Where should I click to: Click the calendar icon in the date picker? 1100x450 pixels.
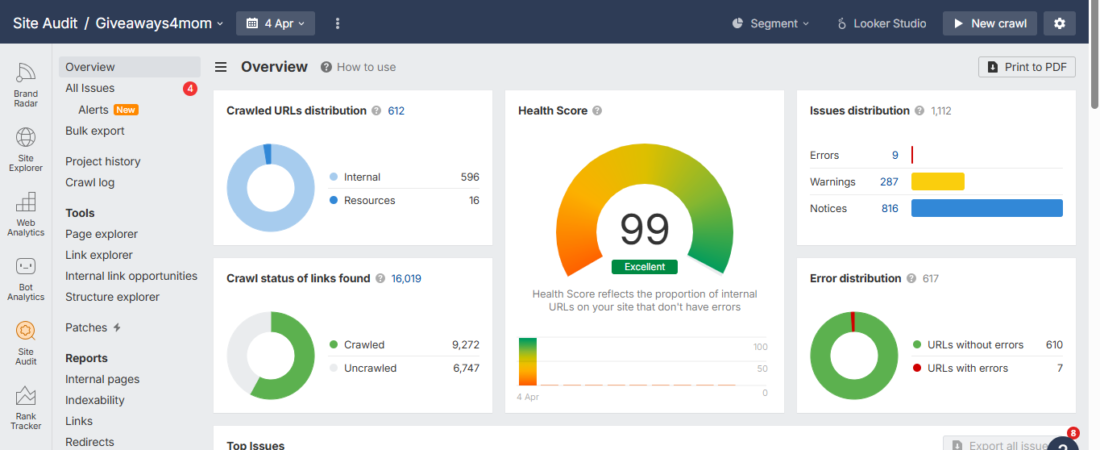click(x=253, y=23)
